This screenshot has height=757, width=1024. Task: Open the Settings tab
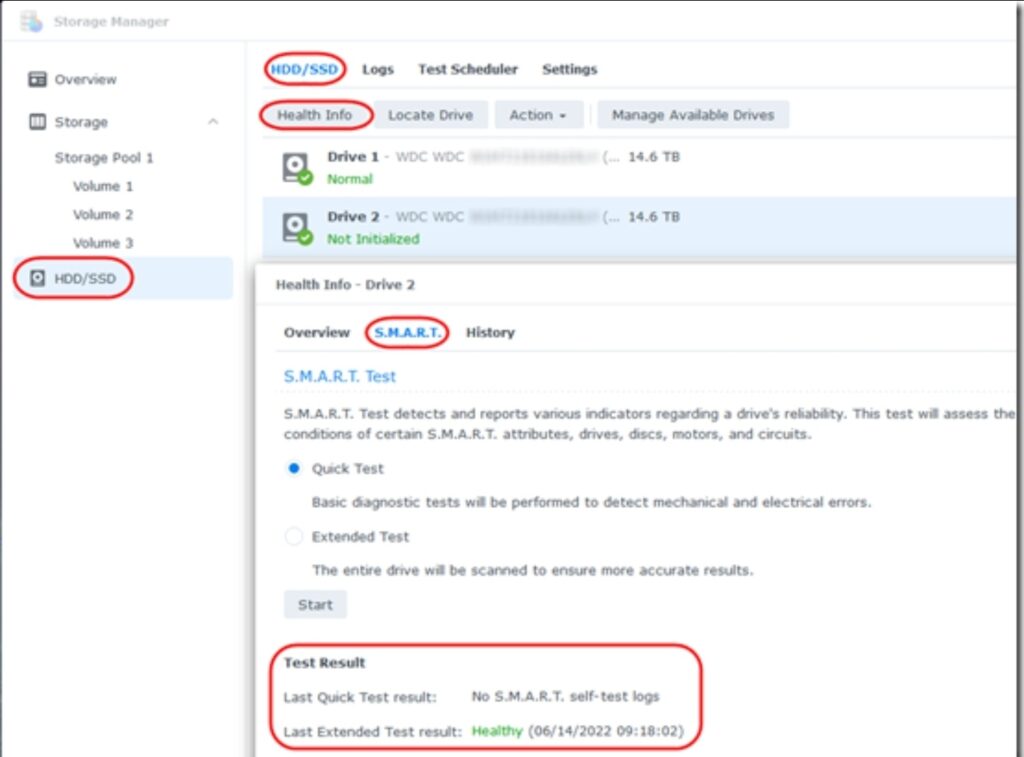point(569,69)
